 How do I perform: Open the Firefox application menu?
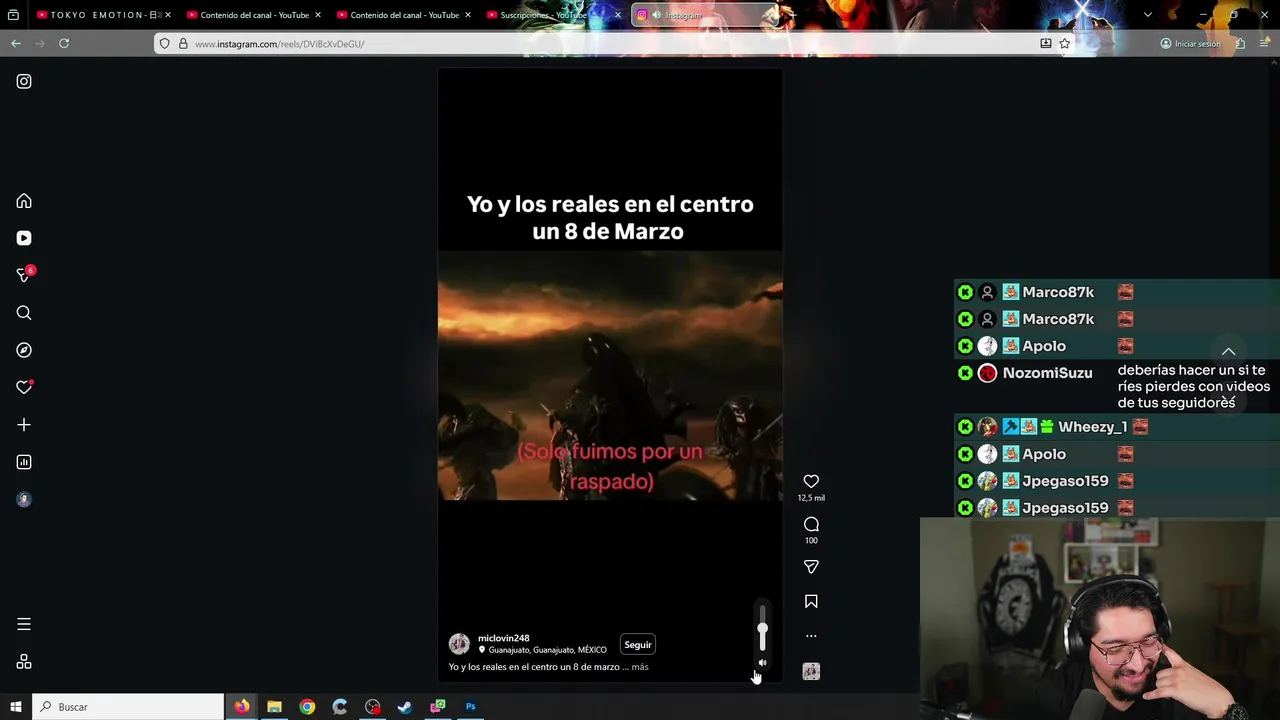pos(1265,44)
